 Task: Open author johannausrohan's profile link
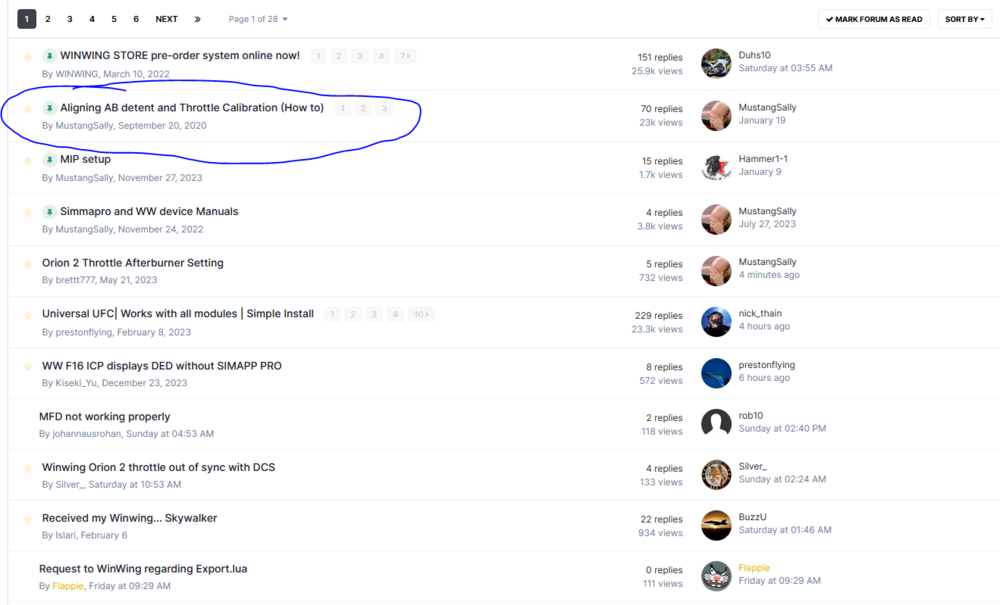click(x=86, y=434)
